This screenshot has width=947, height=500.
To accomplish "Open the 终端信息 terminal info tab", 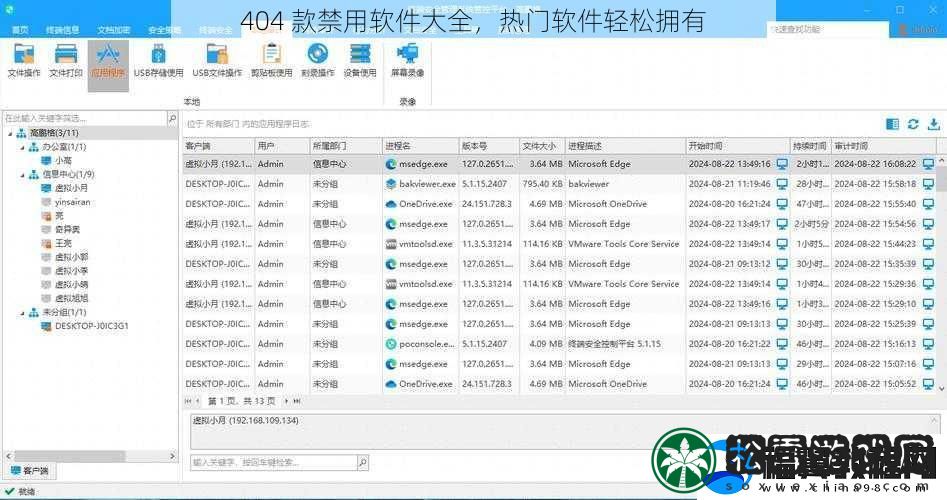I will point(62,30).
